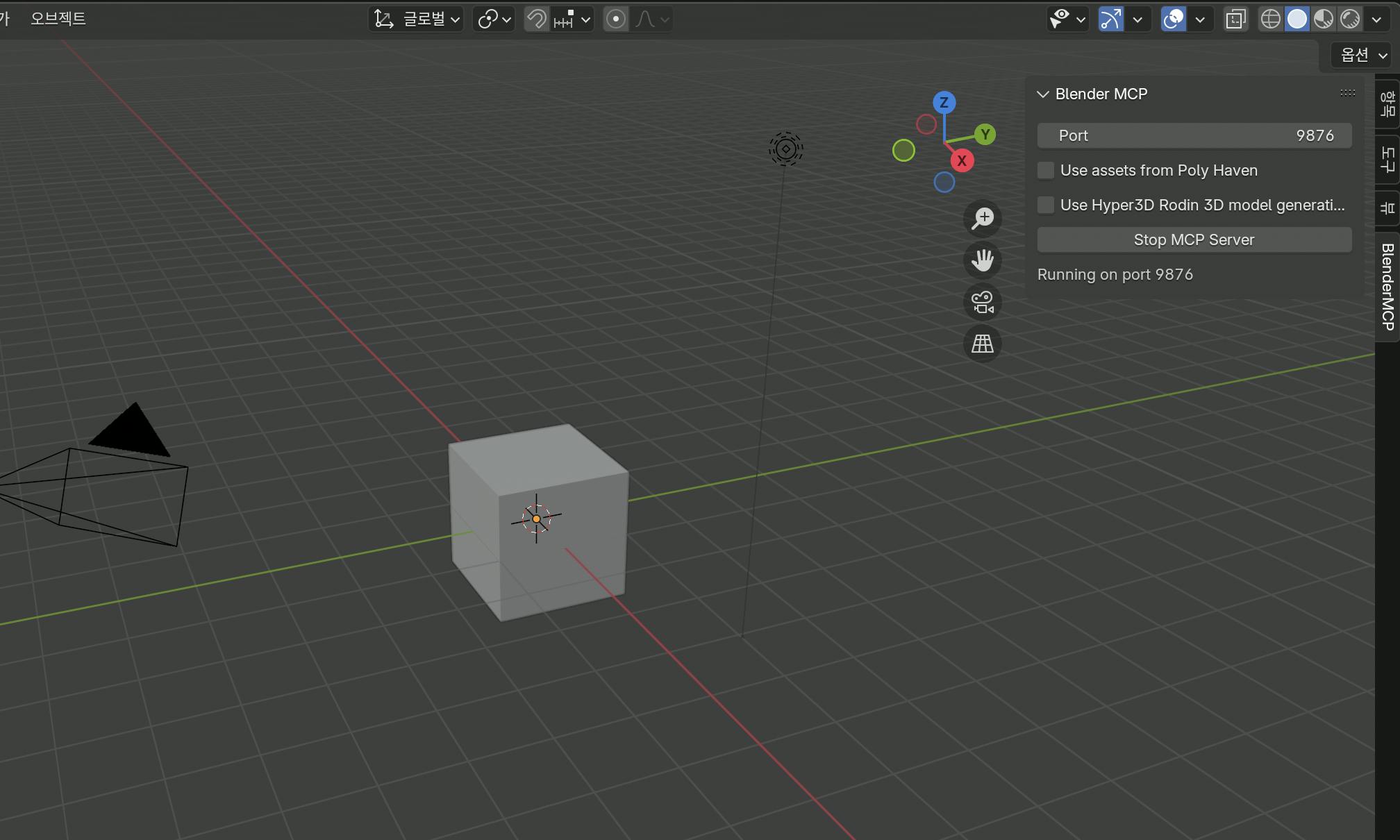The height and width of the screenshot is (840, 1400).
Task: Toggle the show overlays button
Action: point(1174,19)
